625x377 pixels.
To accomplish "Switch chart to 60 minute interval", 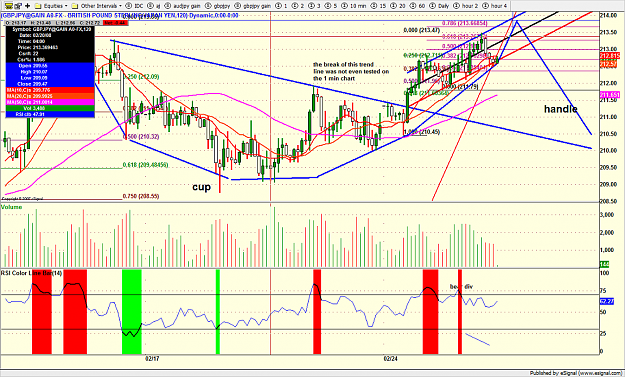I will pyautogui.click(x=418, y=6).
